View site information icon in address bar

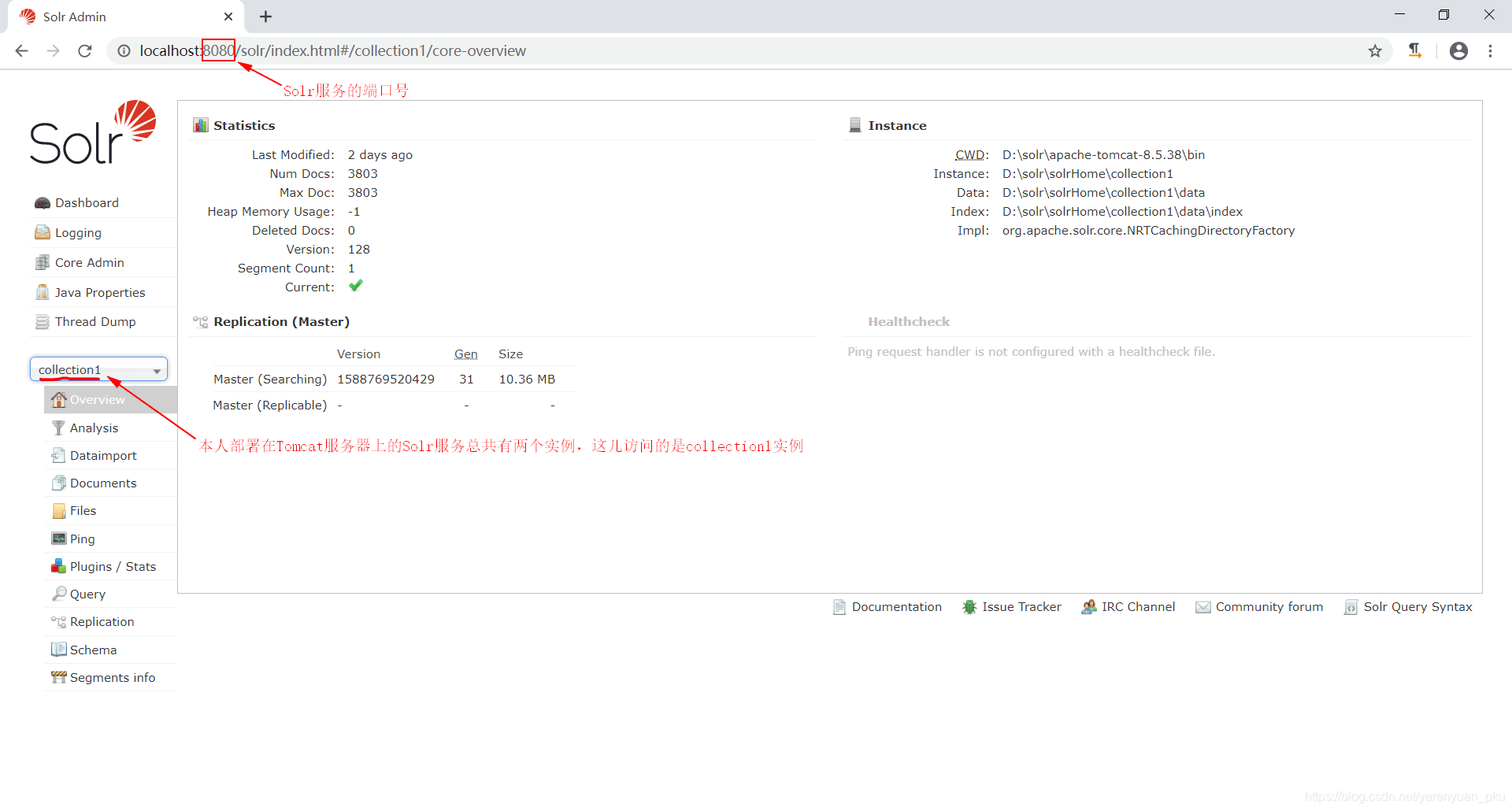124,51
